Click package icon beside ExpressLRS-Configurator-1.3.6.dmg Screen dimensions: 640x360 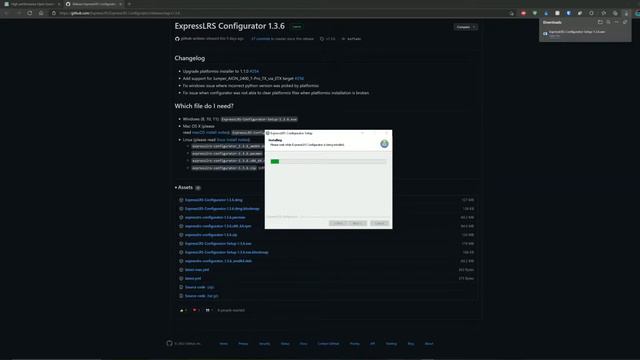click(x=181, y=200)
